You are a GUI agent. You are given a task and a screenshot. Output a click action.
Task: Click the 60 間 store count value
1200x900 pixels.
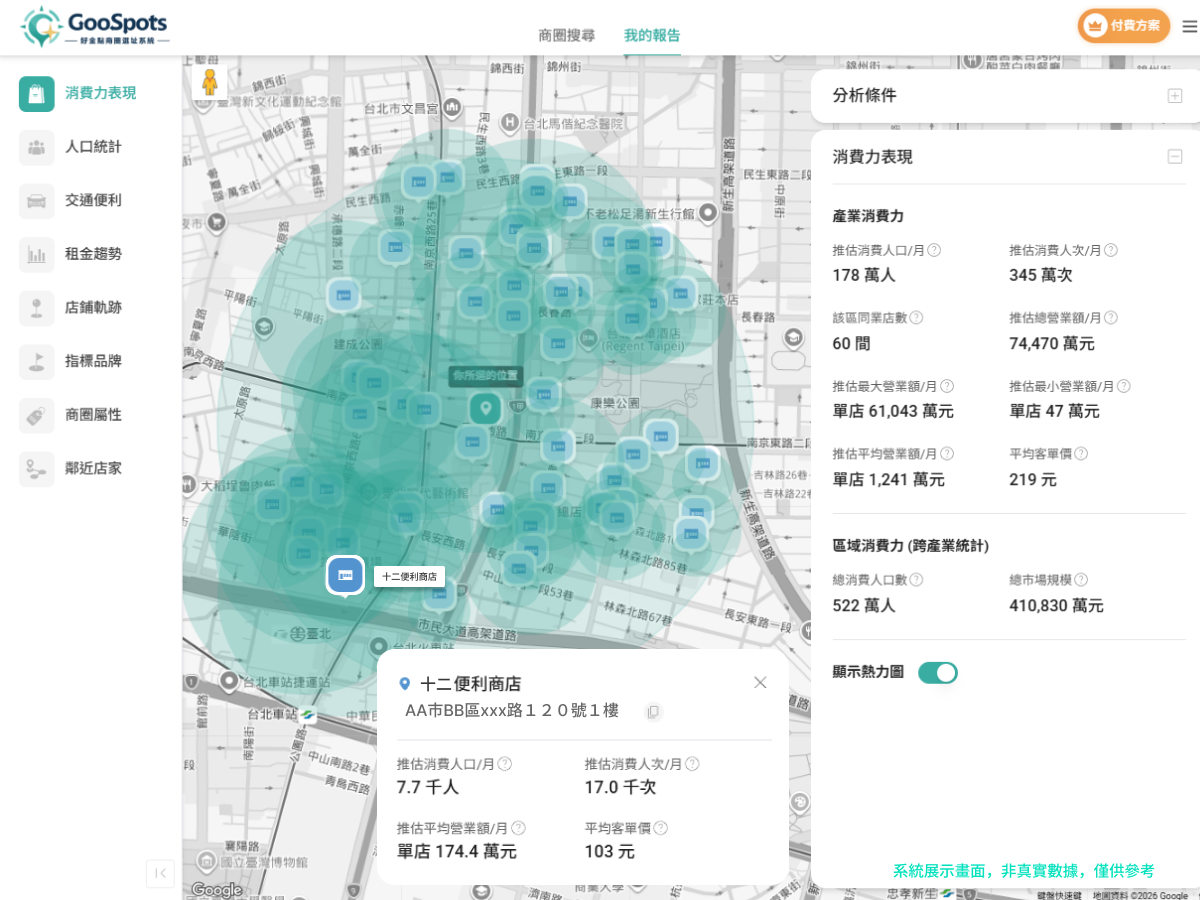tap(852, 343)
